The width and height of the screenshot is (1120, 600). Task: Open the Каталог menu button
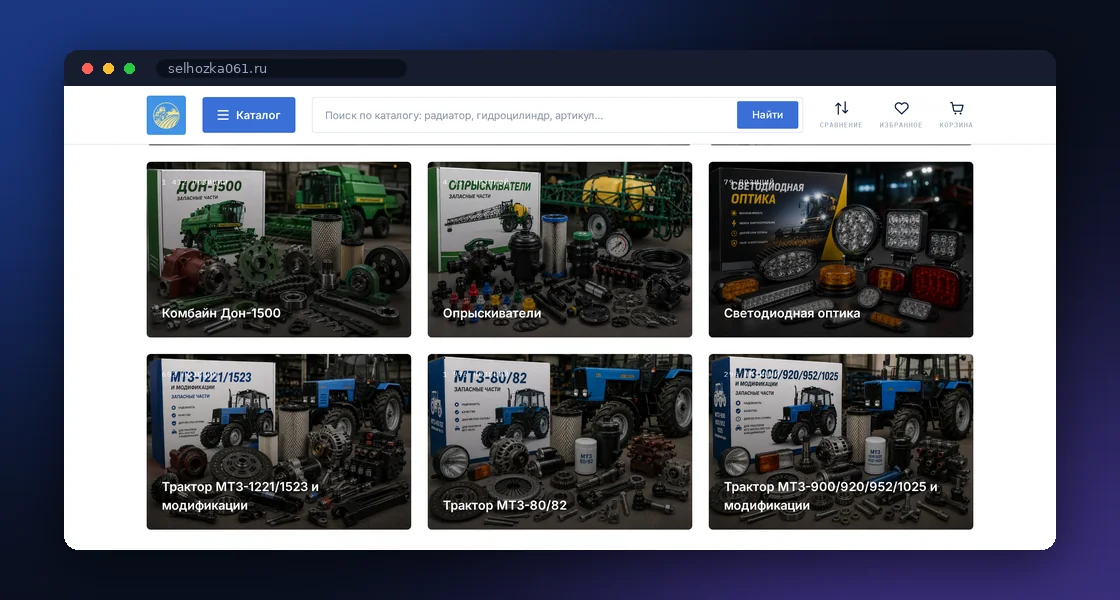tap(249, 115)
